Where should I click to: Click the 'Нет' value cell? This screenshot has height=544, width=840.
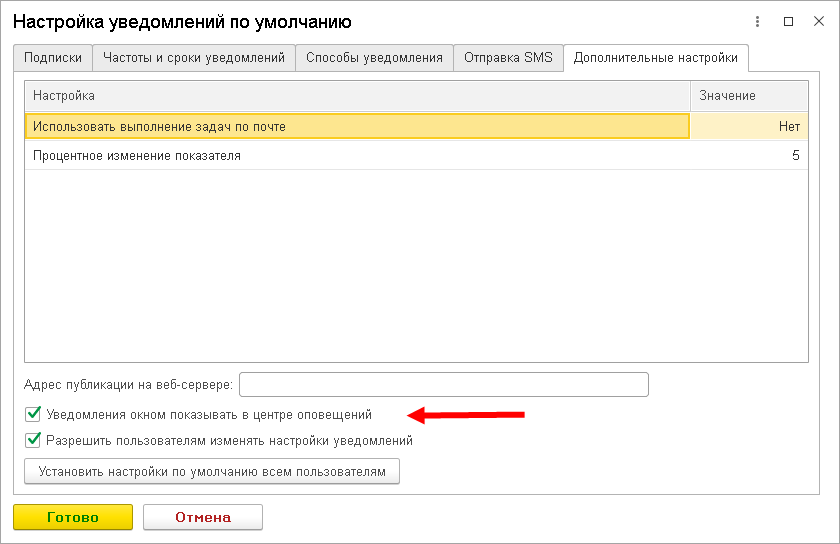click(748, 126)
